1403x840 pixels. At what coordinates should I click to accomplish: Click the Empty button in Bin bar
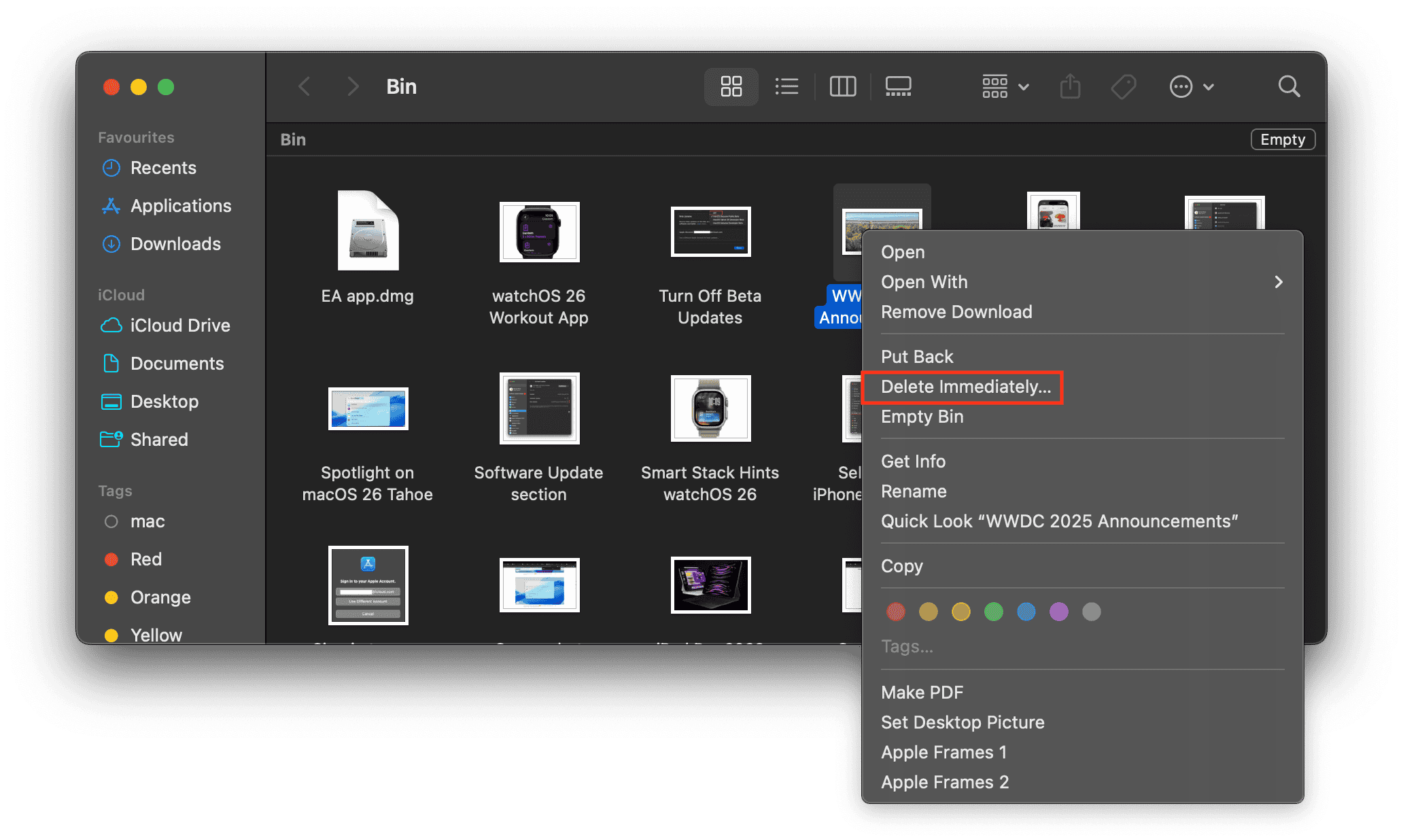tap(1282, 139)
